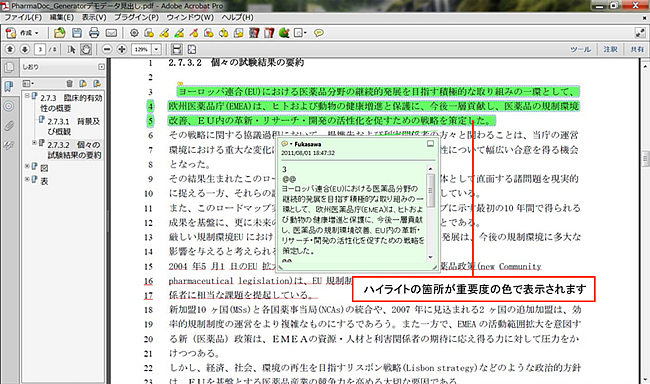Click the circular target panel icon in sidebar

[x=9, y=106]
